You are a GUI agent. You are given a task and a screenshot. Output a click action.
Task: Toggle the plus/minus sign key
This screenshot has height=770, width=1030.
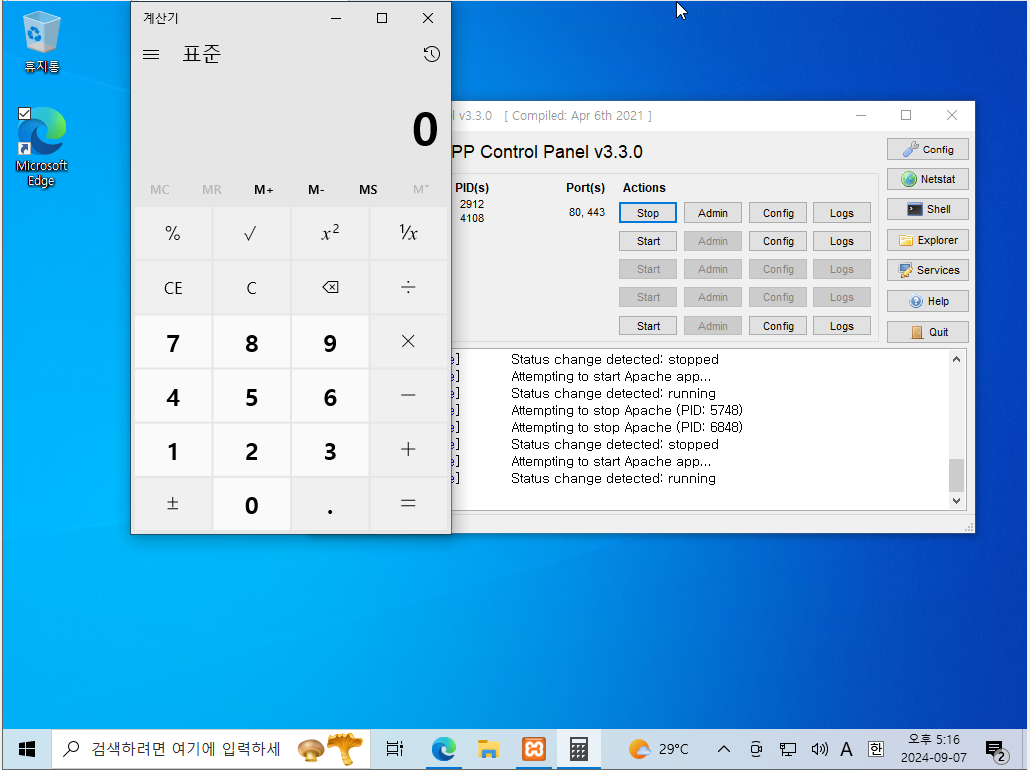click(x=173, y=504)
